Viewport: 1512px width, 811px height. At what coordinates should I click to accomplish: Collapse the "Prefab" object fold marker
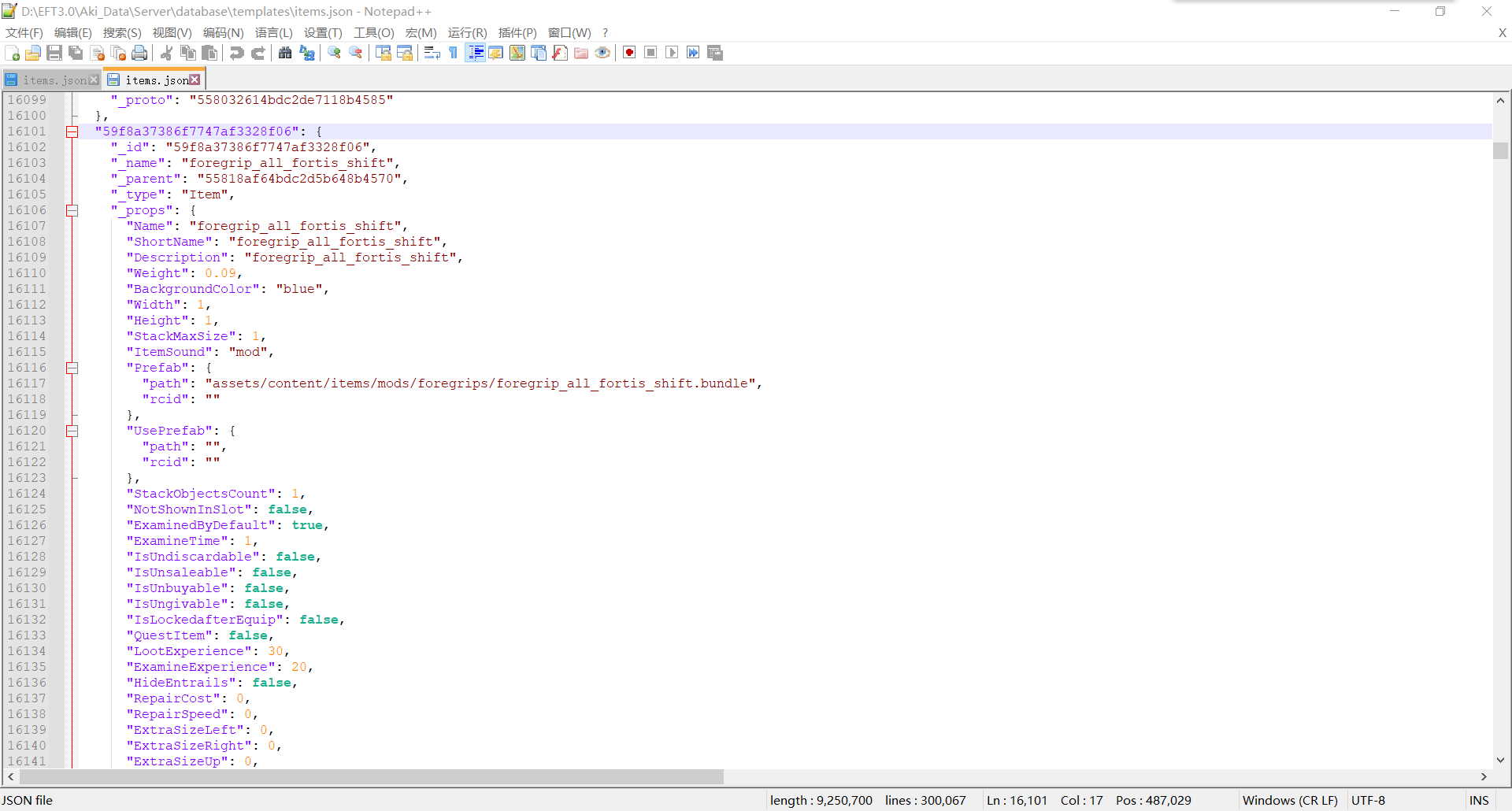coord(72,368)
